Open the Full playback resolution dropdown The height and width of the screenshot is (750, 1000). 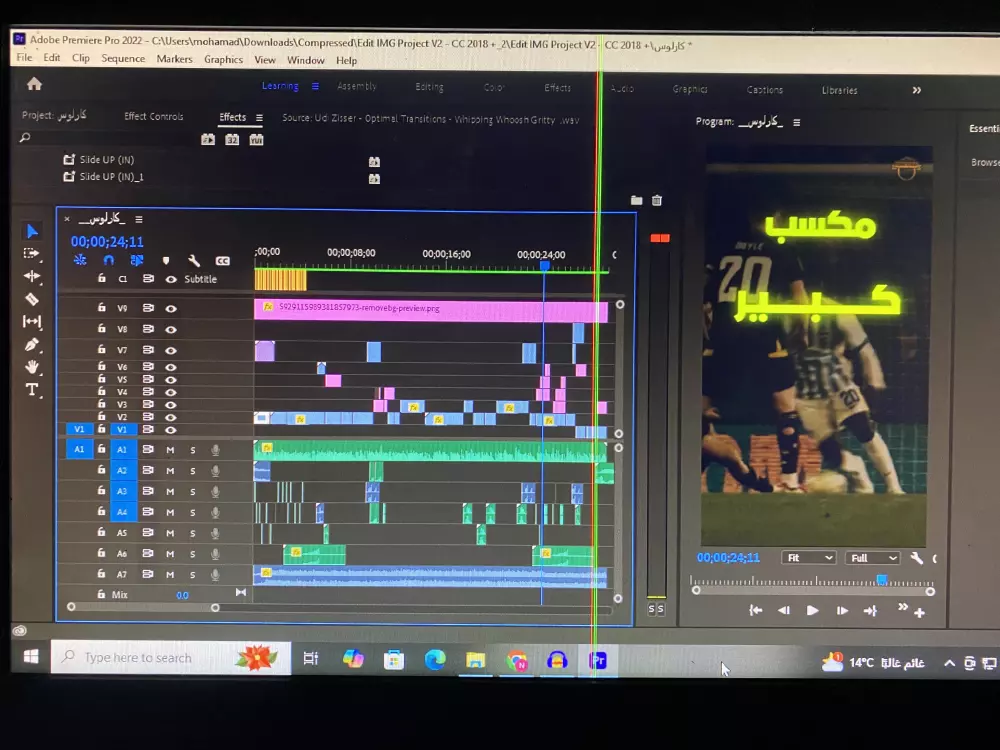pyautogui.click(x=873, y=558)
